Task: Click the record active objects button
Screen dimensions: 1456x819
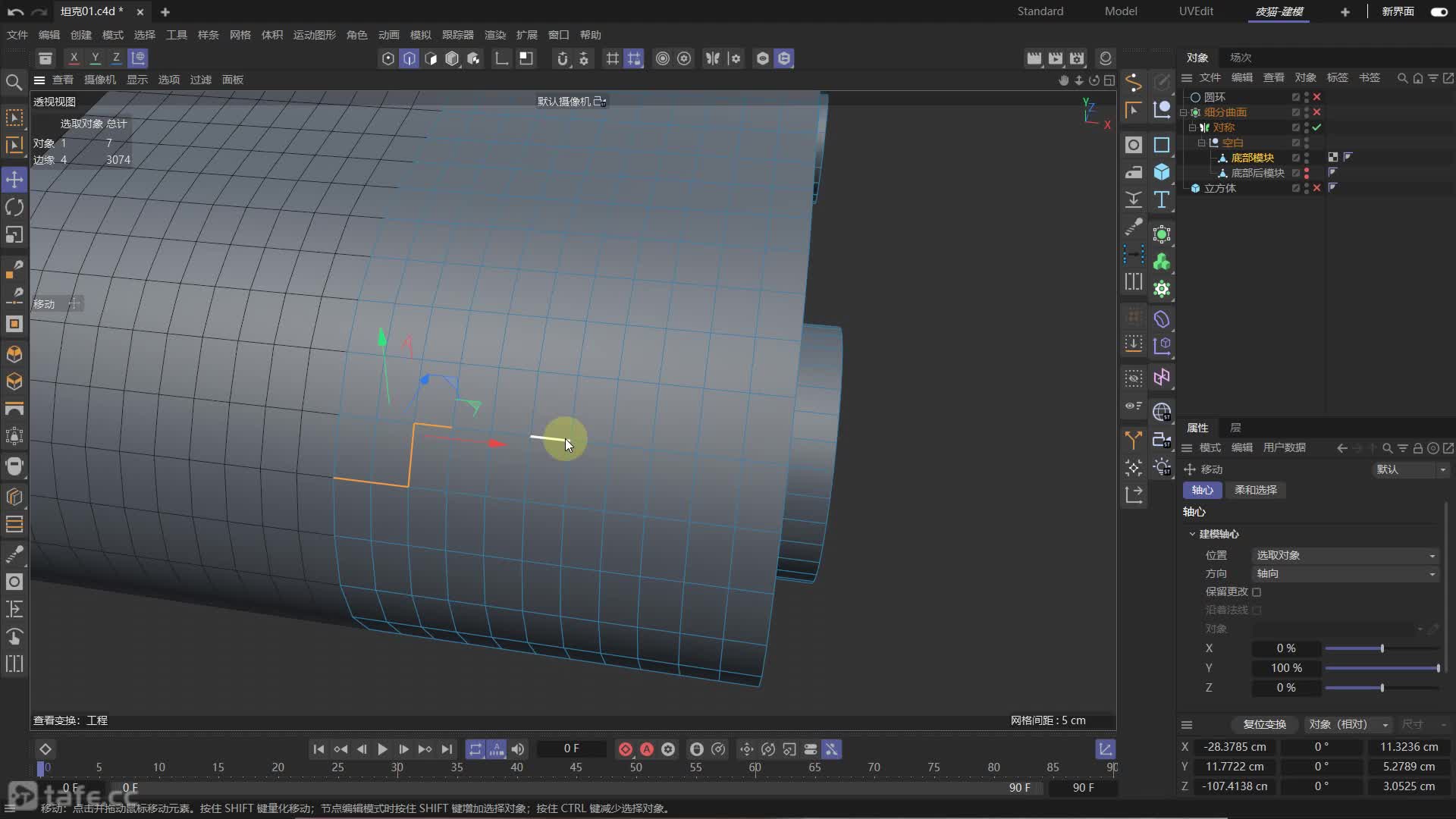Action: click(626, 749)
